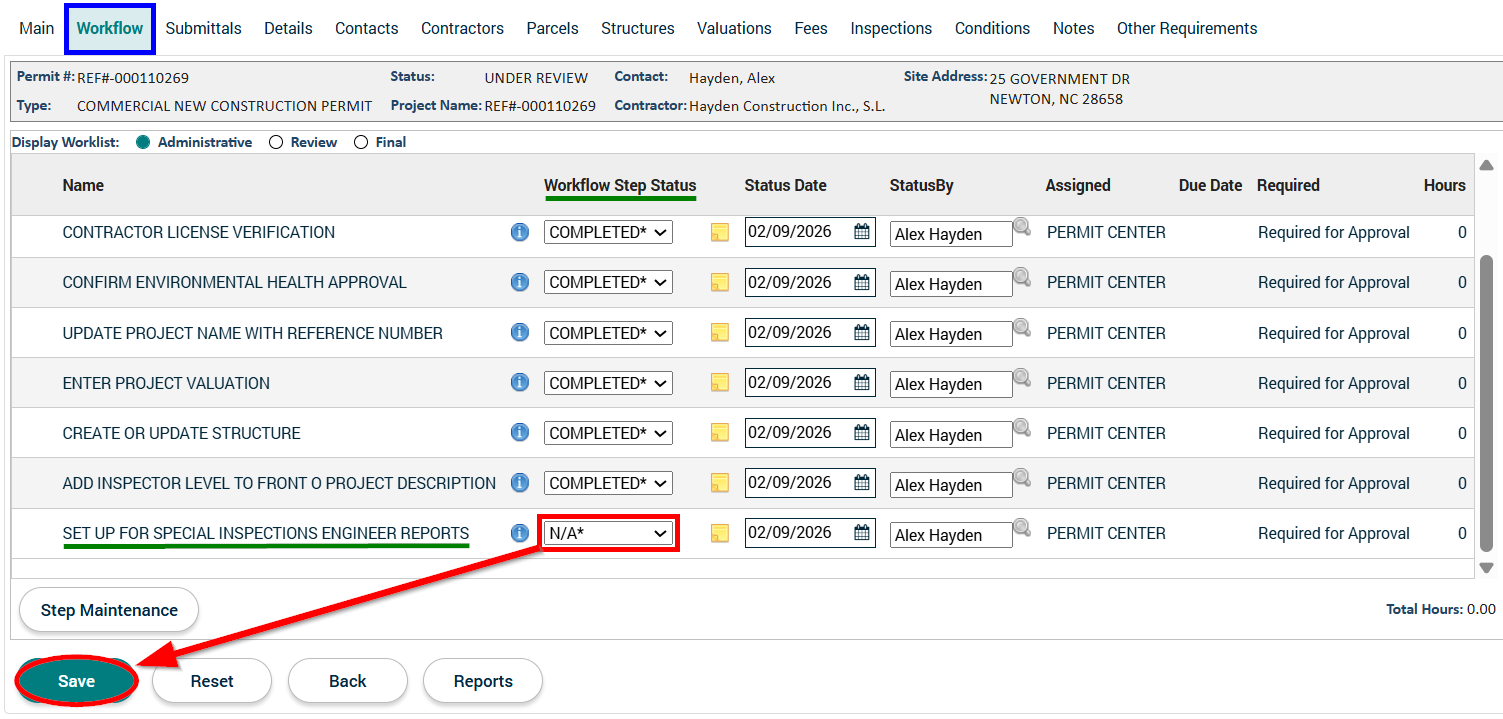The image size is (1503, 719).
Task: Open sticky note for Add Inspector Level row
Action: 719,483
